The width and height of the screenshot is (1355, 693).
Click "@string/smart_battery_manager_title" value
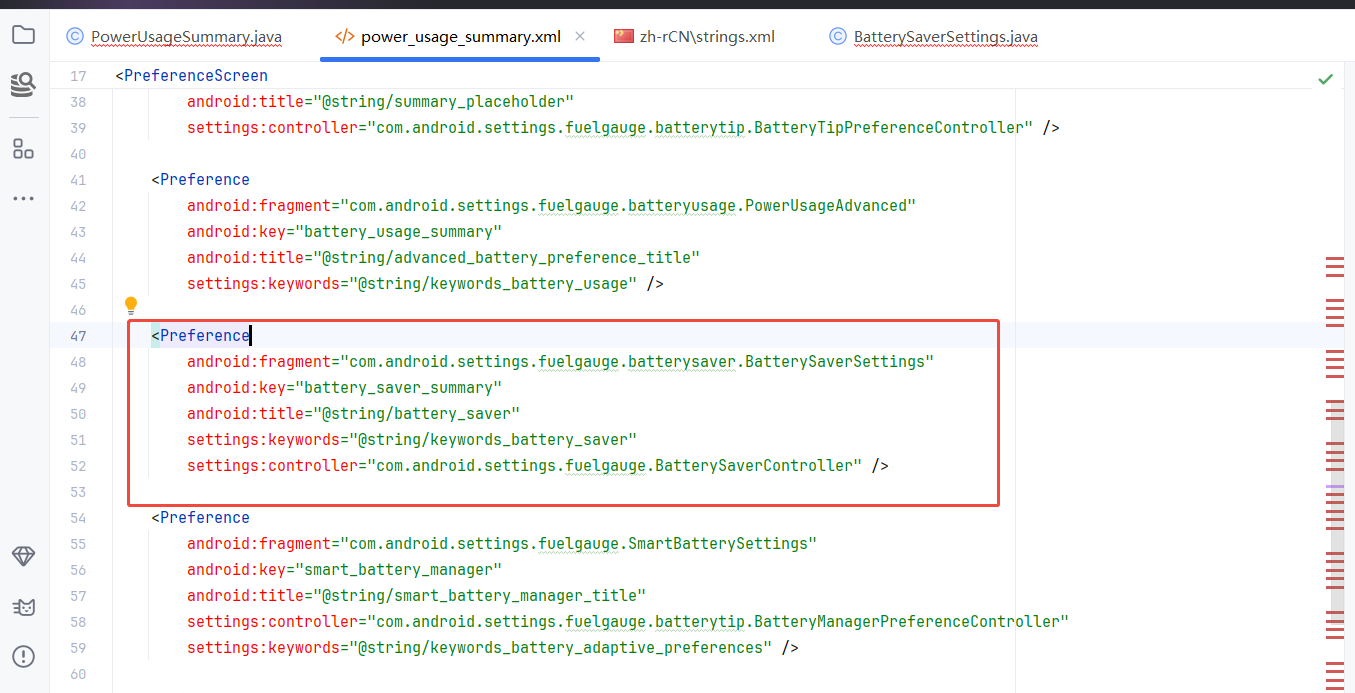click(479, 596)
